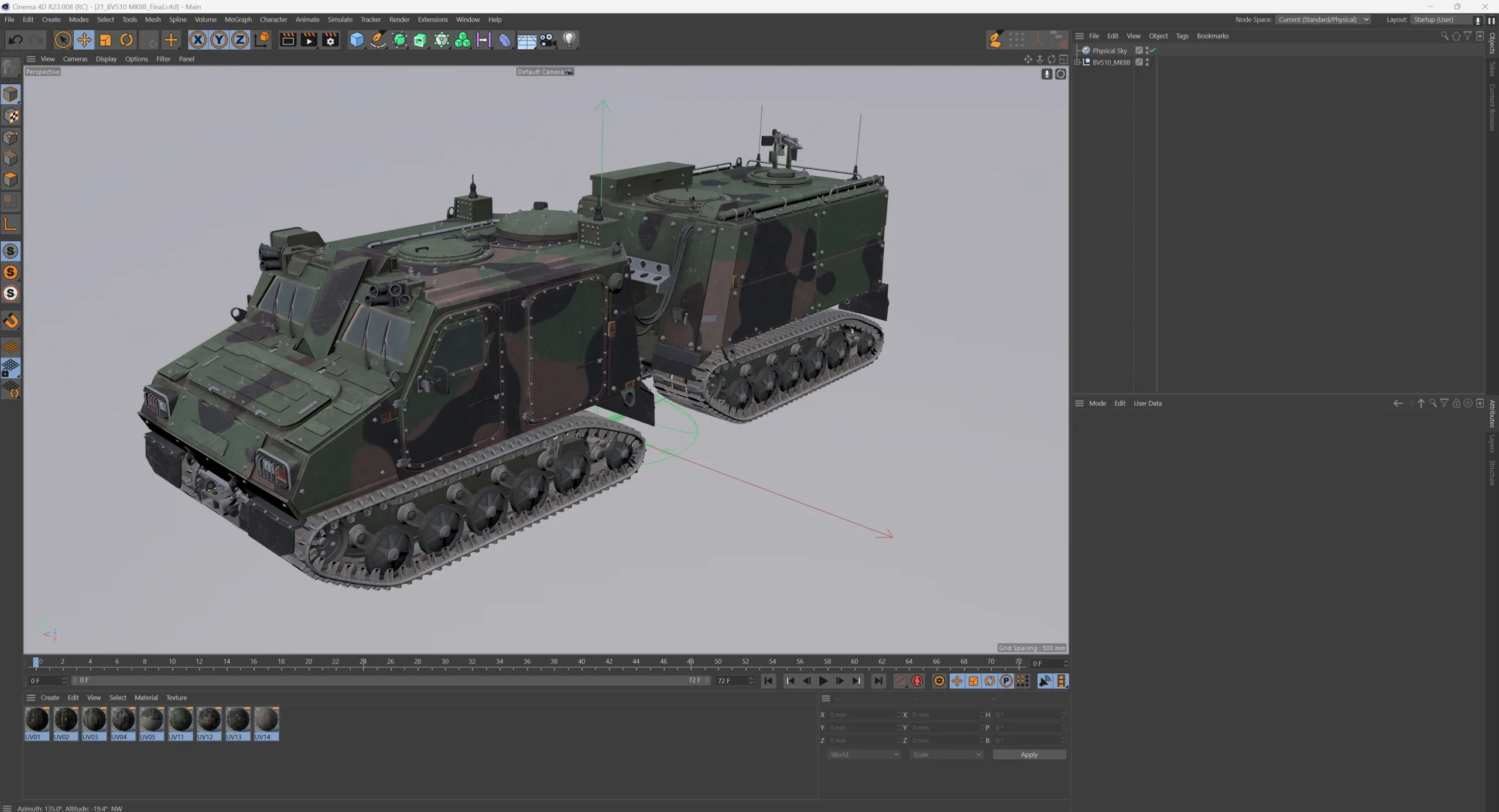Click the Apply button in Coordinates panel
Screen dimensions: 1499x812
click(1029, 755)
